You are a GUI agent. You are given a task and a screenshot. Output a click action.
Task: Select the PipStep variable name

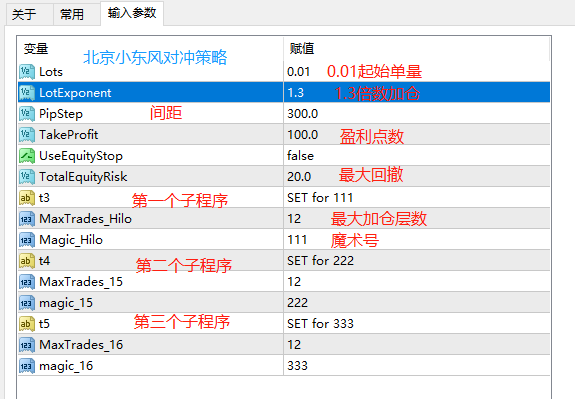61,114
